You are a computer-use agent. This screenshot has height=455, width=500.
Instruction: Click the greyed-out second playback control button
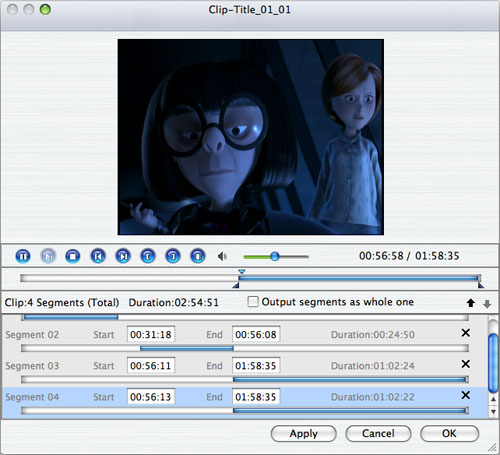point(48,256)
